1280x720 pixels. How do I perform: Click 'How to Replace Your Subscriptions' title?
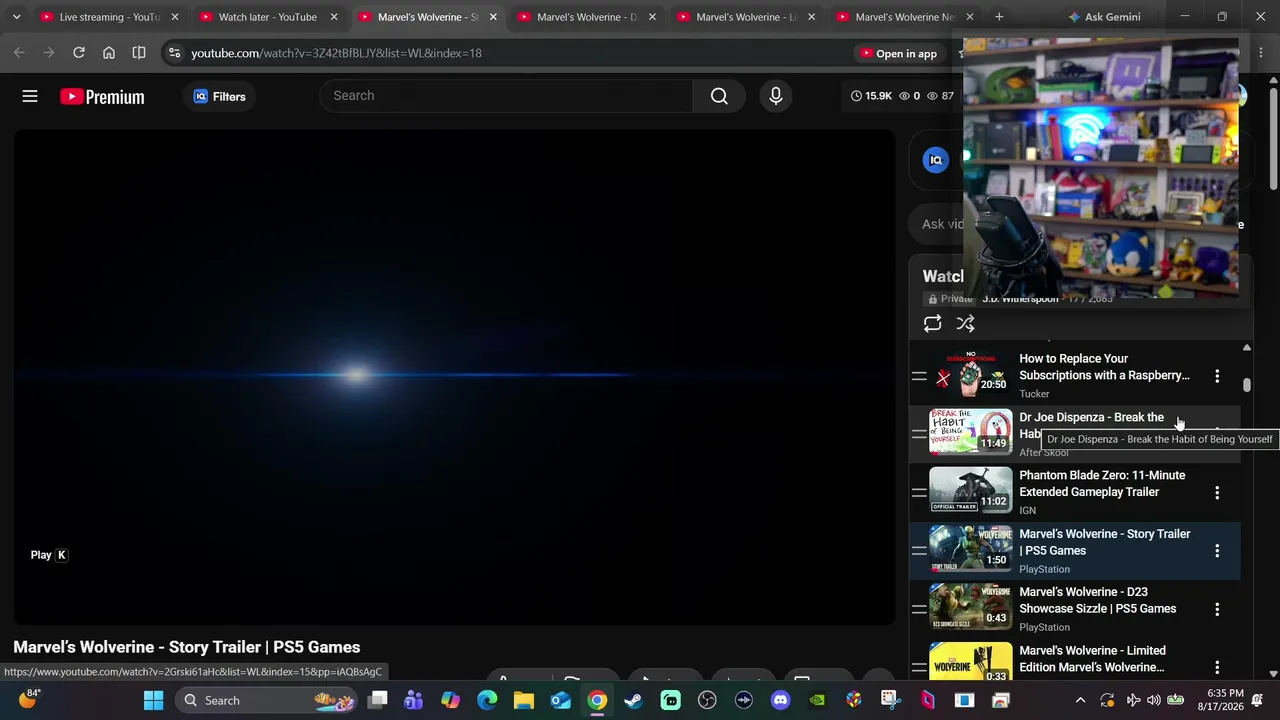[x=1104, y=367]
